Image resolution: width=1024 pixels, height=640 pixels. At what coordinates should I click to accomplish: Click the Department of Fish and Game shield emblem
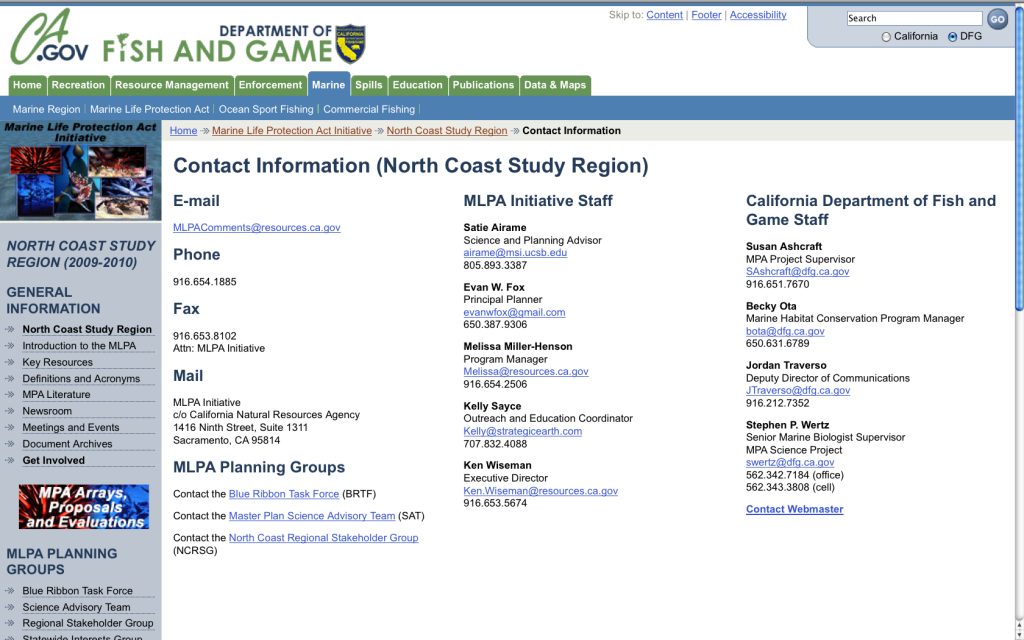(x=350, y=44)
